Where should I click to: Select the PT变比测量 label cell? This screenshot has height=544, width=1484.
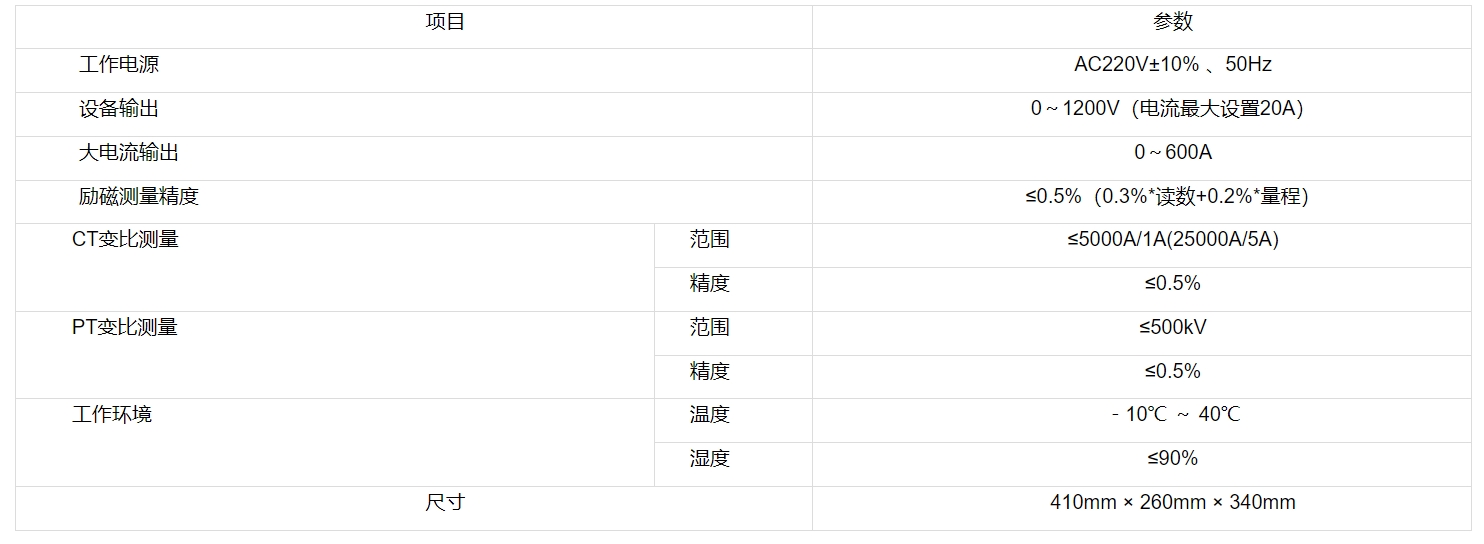click(125, 328)
